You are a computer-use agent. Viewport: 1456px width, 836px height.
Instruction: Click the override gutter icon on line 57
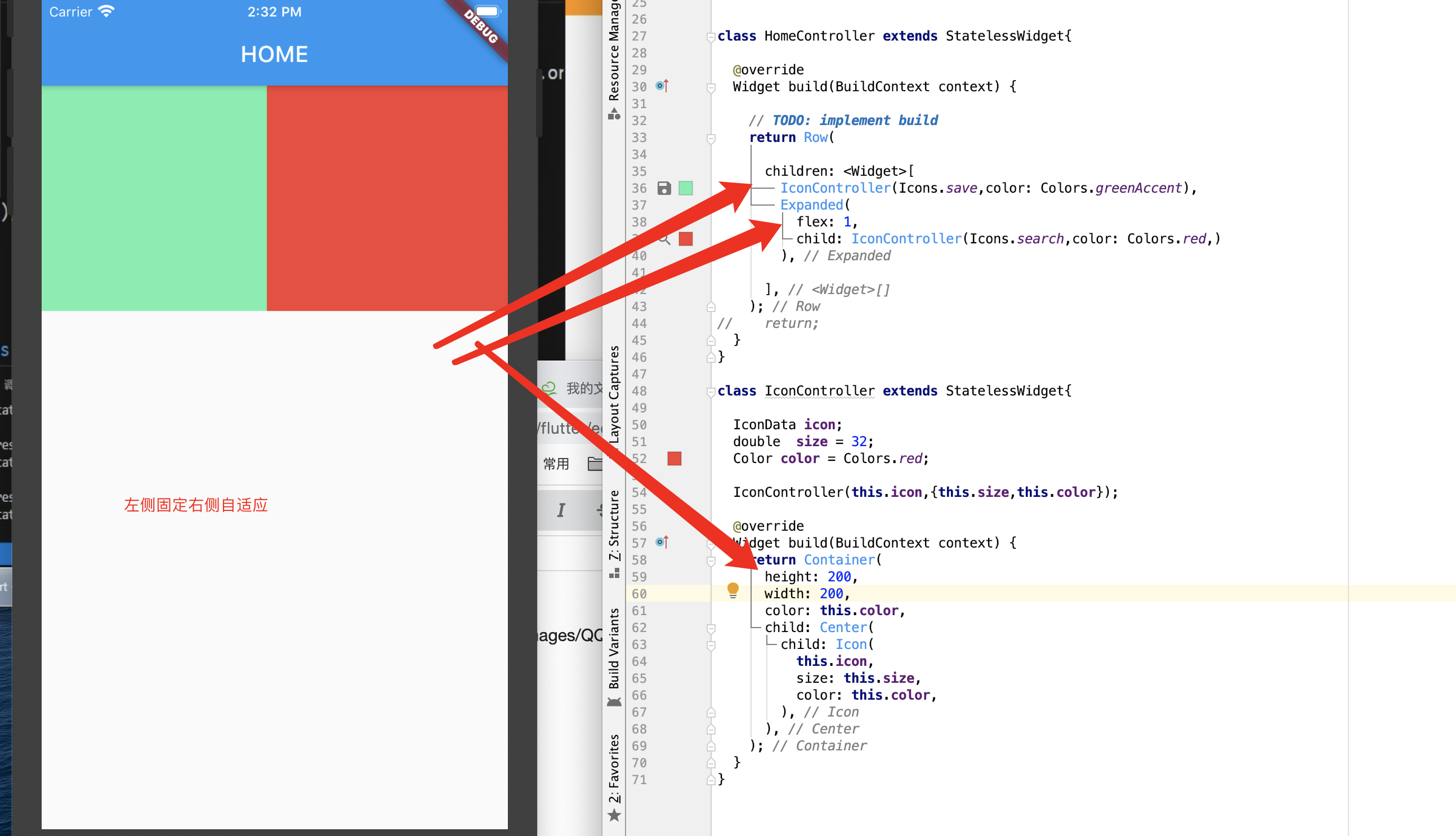click(x=662, y=542)
